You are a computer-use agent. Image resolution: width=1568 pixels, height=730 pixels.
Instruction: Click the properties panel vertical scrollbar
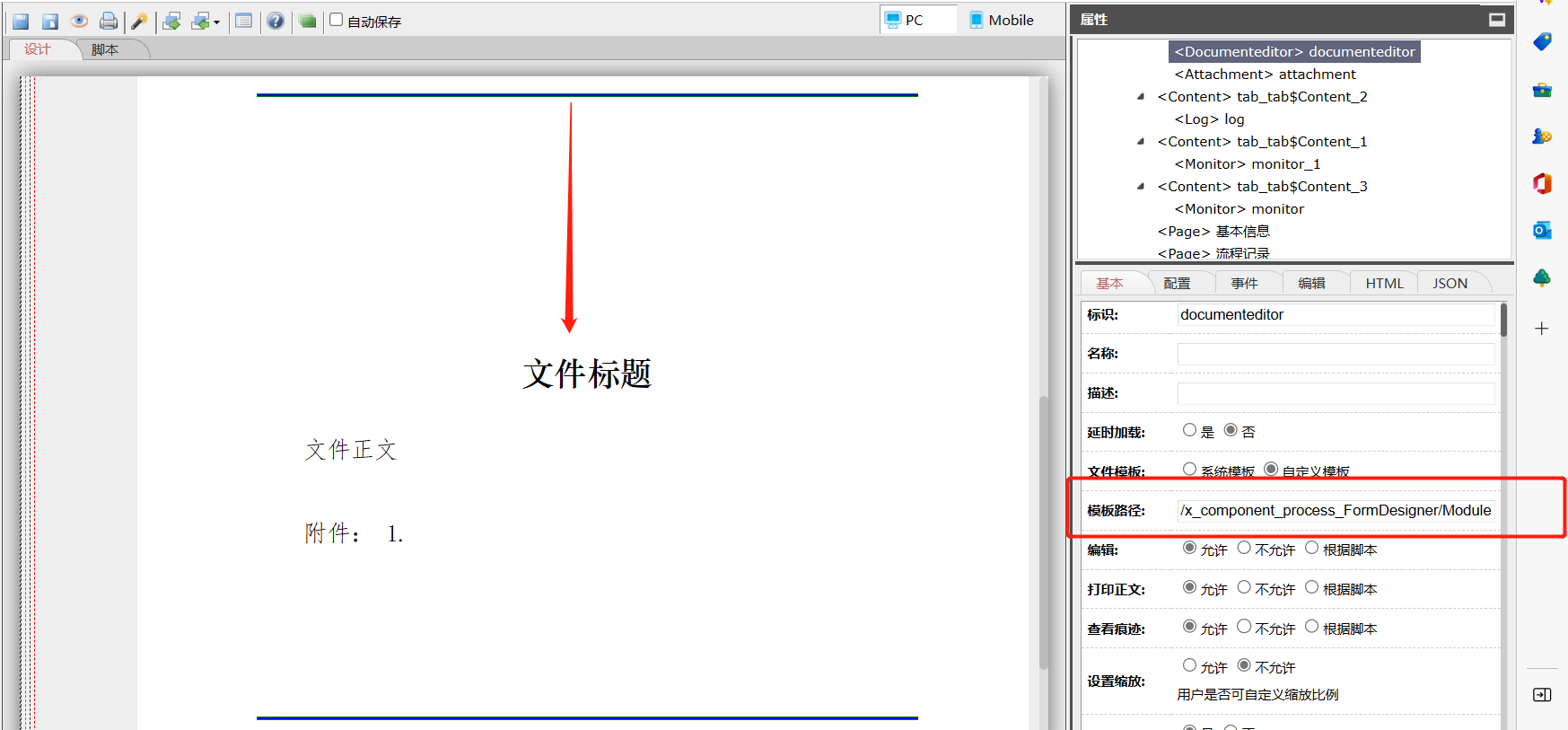(x=1503, y=321)
